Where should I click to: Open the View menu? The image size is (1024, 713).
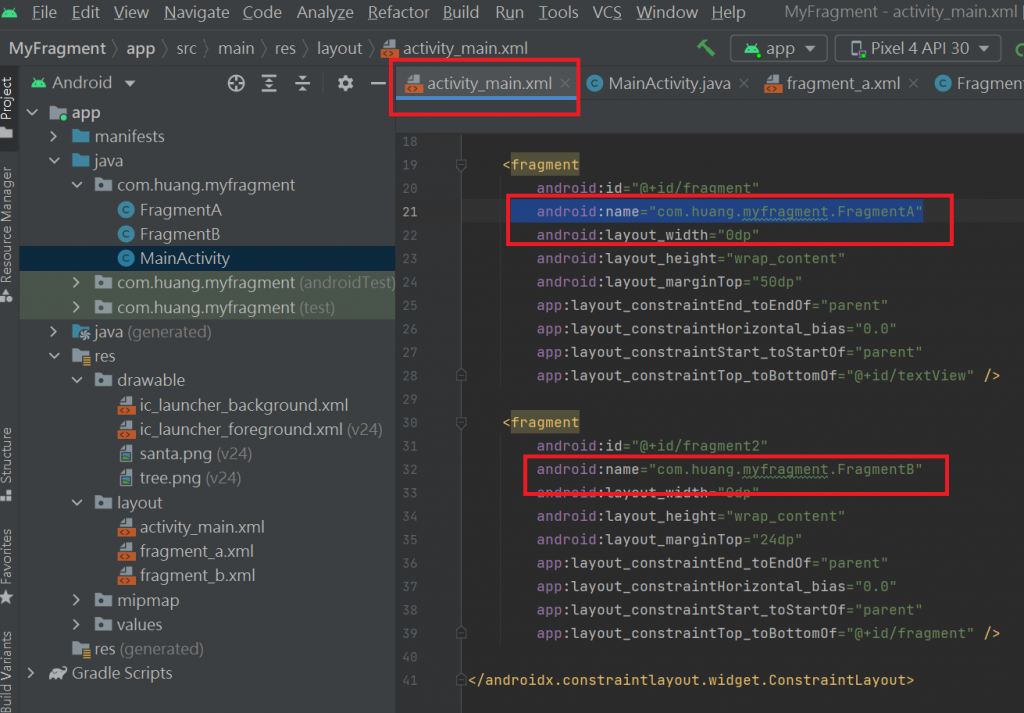[131, 12]
